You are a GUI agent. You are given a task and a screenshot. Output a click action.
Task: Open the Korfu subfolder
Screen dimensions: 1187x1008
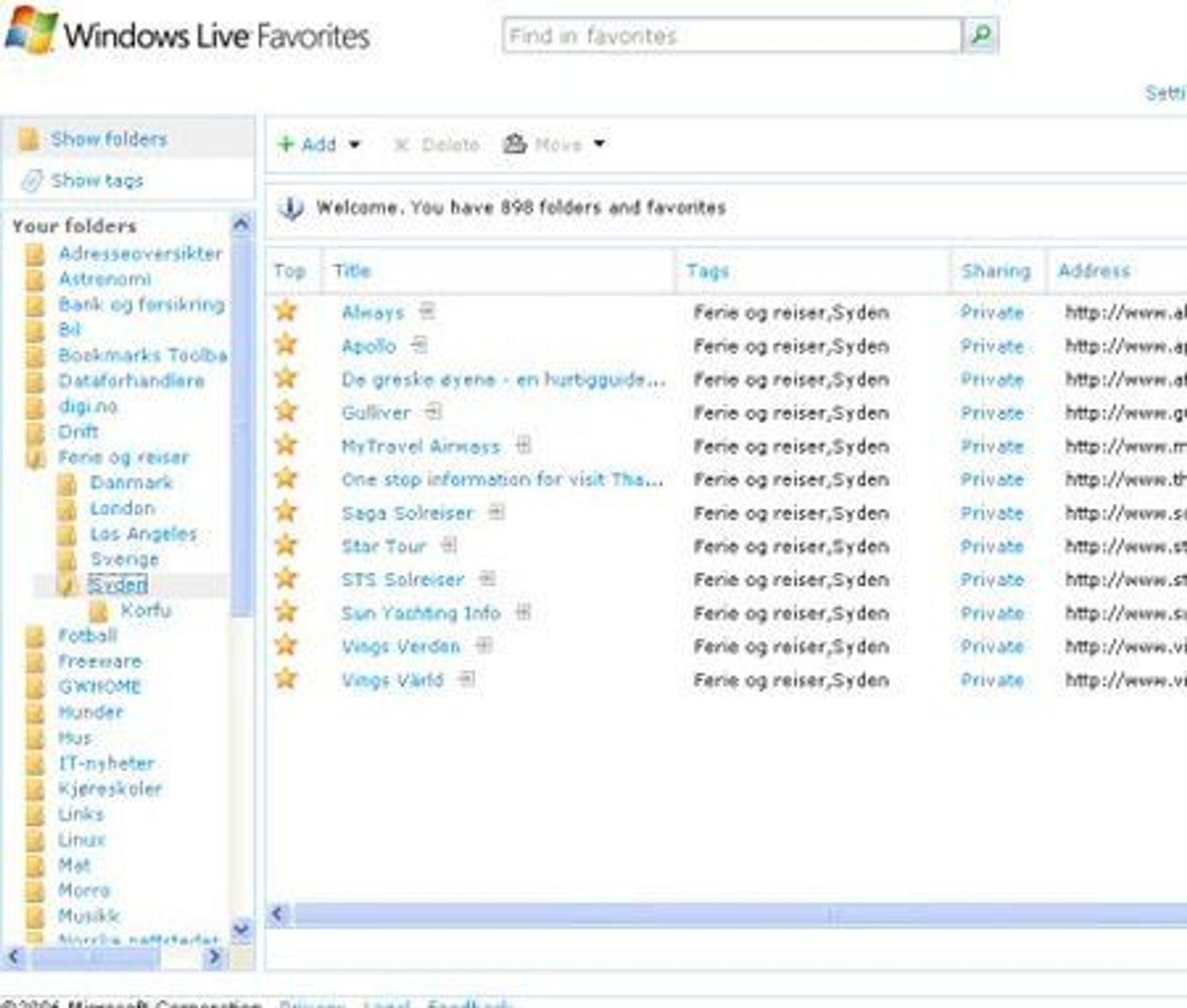point(146,610)
